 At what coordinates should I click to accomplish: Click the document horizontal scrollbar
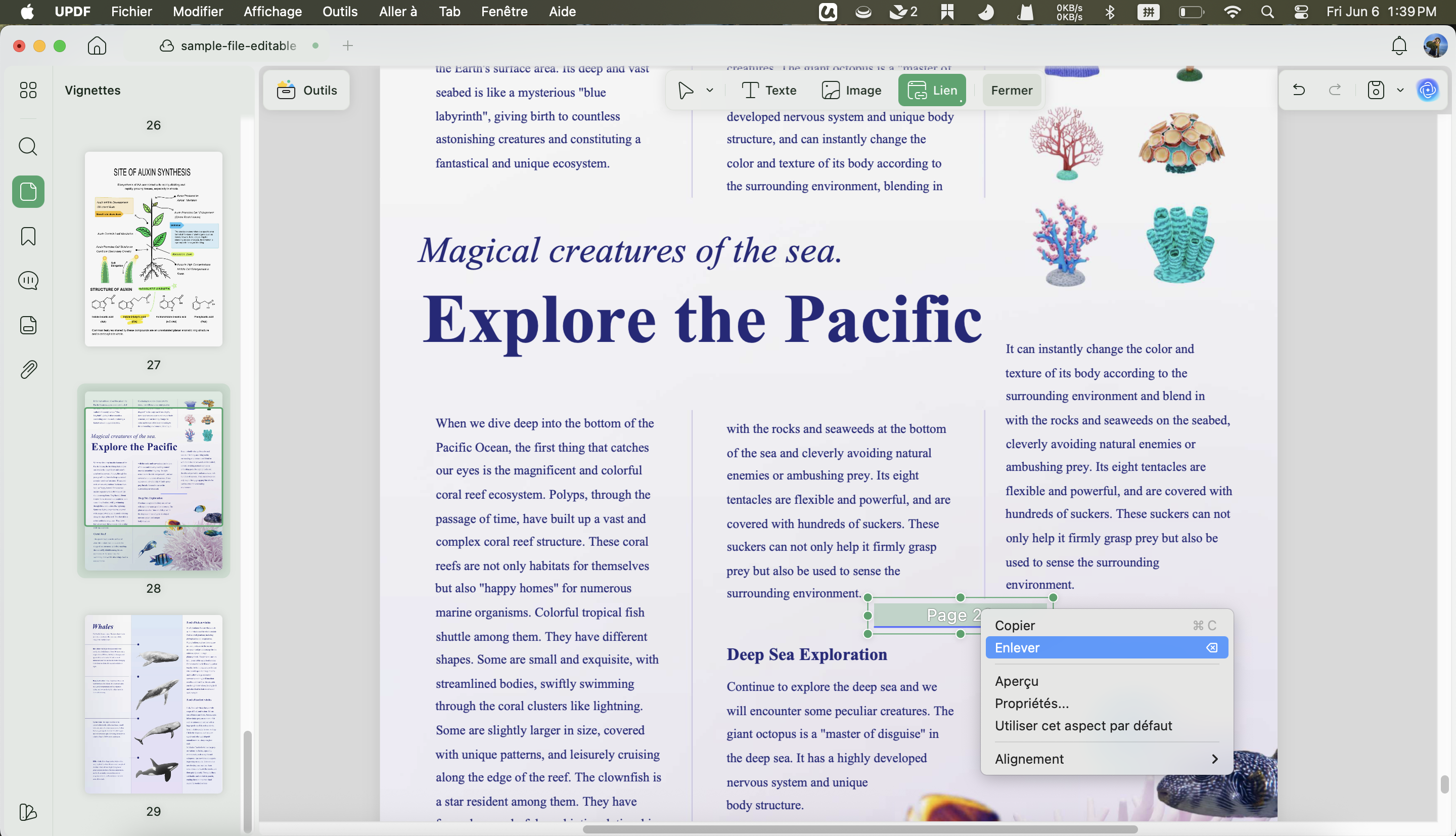coord(860,829)
